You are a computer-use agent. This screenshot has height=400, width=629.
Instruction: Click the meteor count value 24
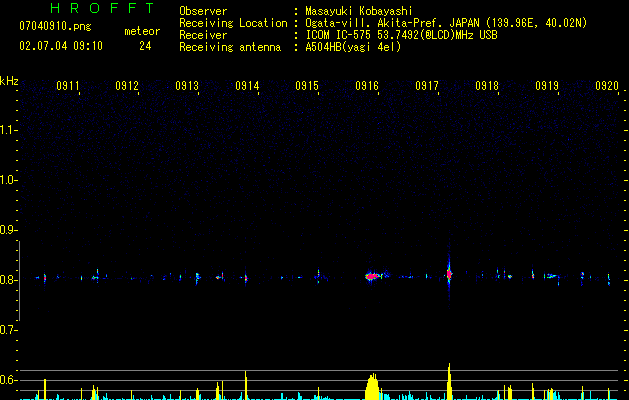click(x=145, y=46)
